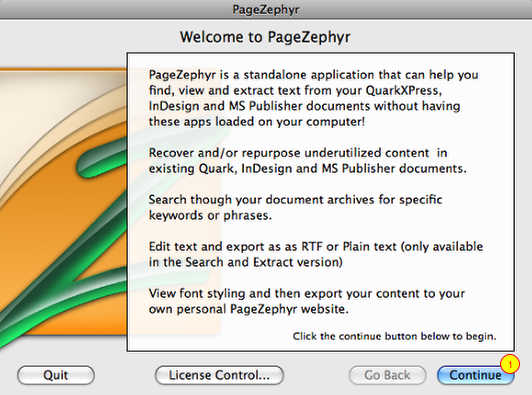Click the Go Back button
The width and height of the screenshot is (532, 395).
[x=387, y=375]
